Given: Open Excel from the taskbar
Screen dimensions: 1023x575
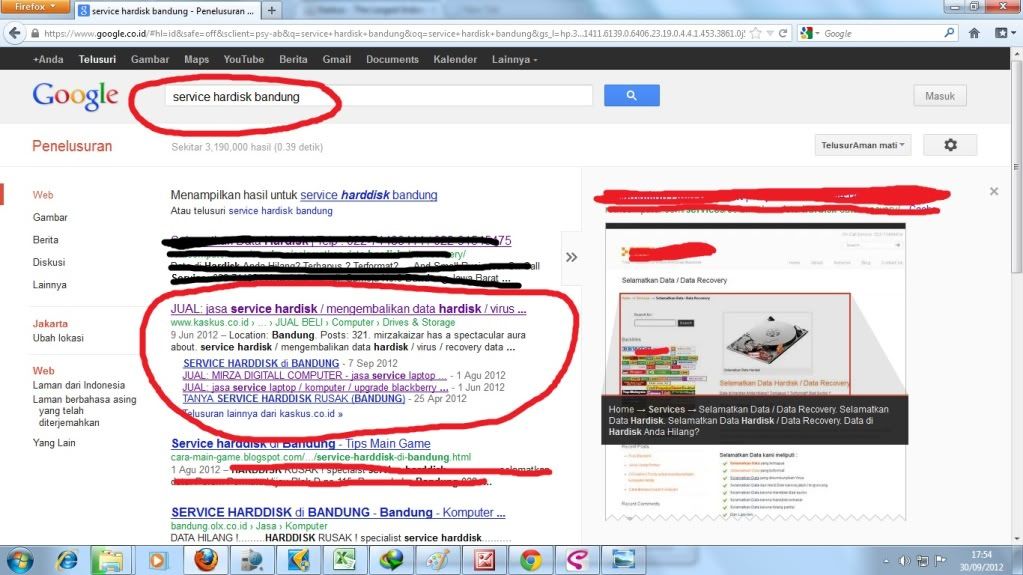Looking at the screenshot, I should (344, 561).
